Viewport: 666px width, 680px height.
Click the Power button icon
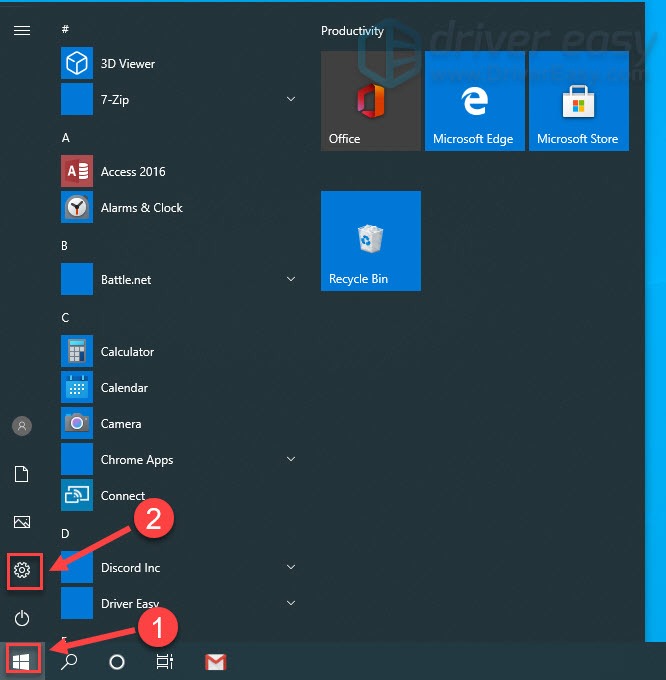click(22, 618)
